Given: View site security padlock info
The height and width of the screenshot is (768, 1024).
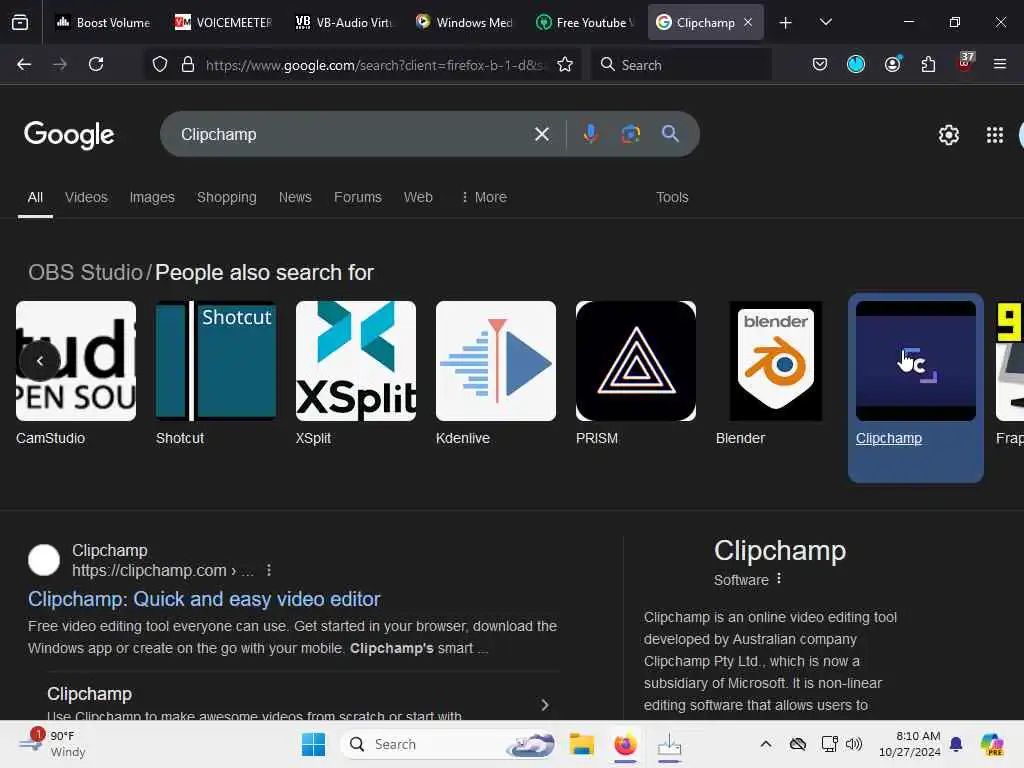Looking at the screenshot, I should pyautogui.click(x=188, y=64).
